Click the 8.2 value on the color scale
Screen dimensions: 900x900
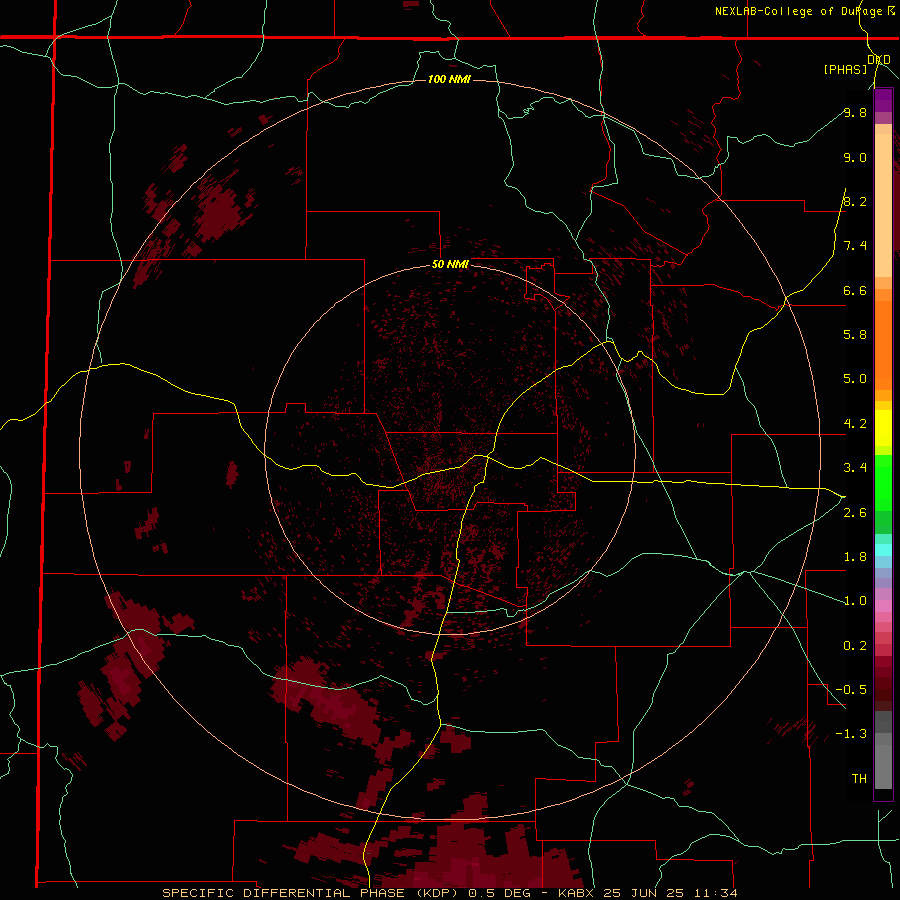tap(855, 201)
